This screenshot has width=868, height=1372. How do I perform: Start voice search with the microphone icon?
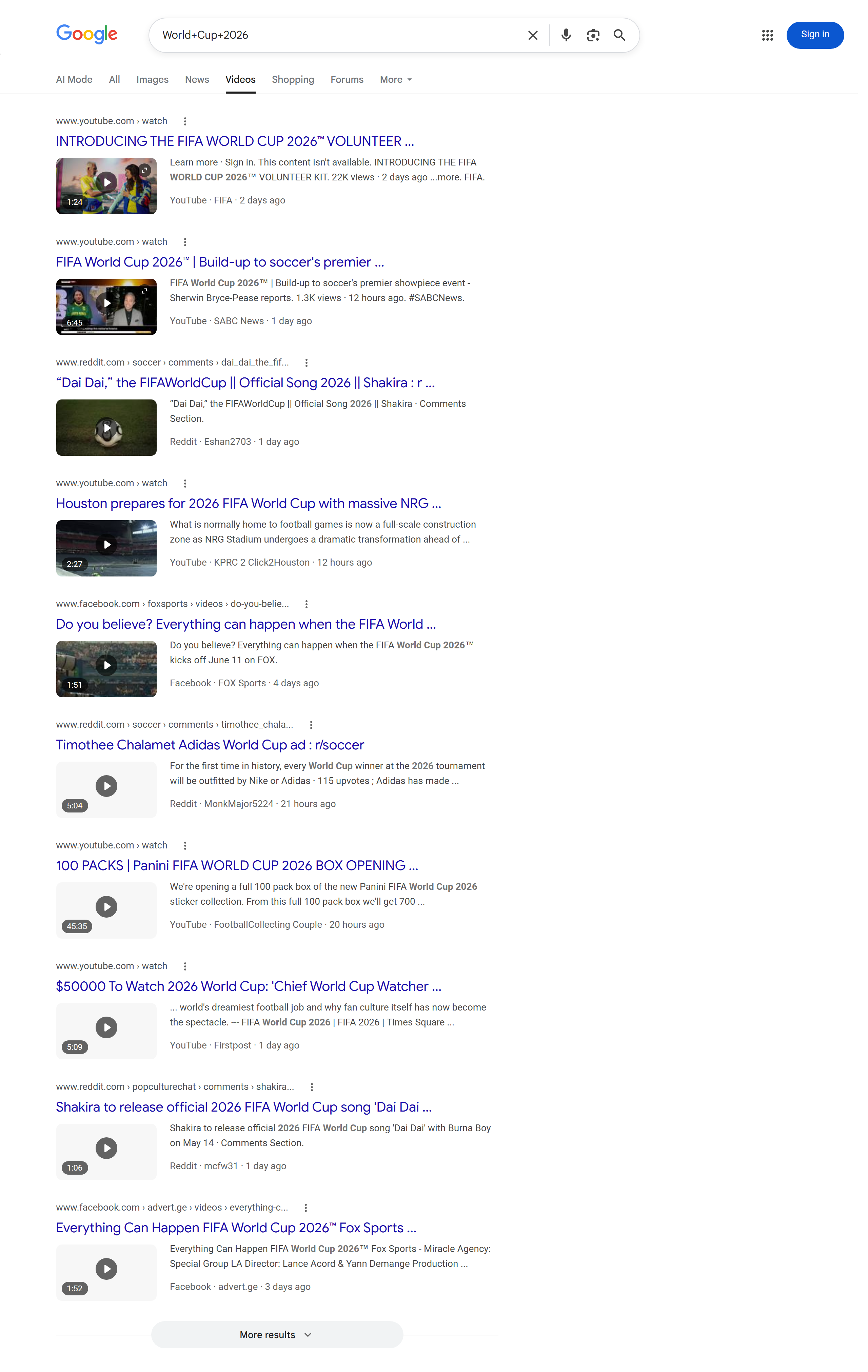(566, 35)
